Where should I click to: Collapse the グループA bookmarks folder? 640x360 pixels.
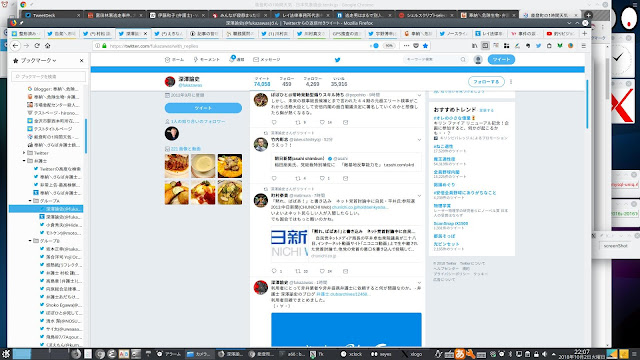(30, 201)
